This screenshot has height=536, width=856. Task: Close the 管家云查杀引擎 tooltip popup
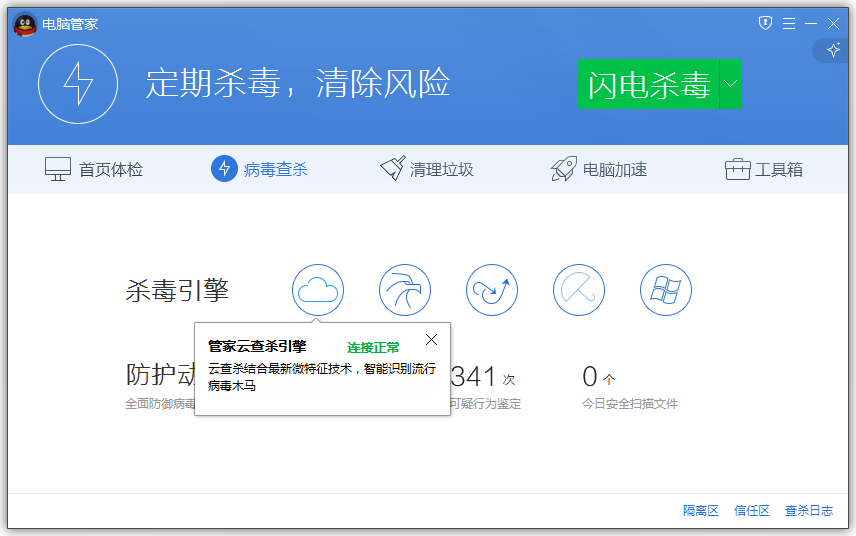coord(431,340)
